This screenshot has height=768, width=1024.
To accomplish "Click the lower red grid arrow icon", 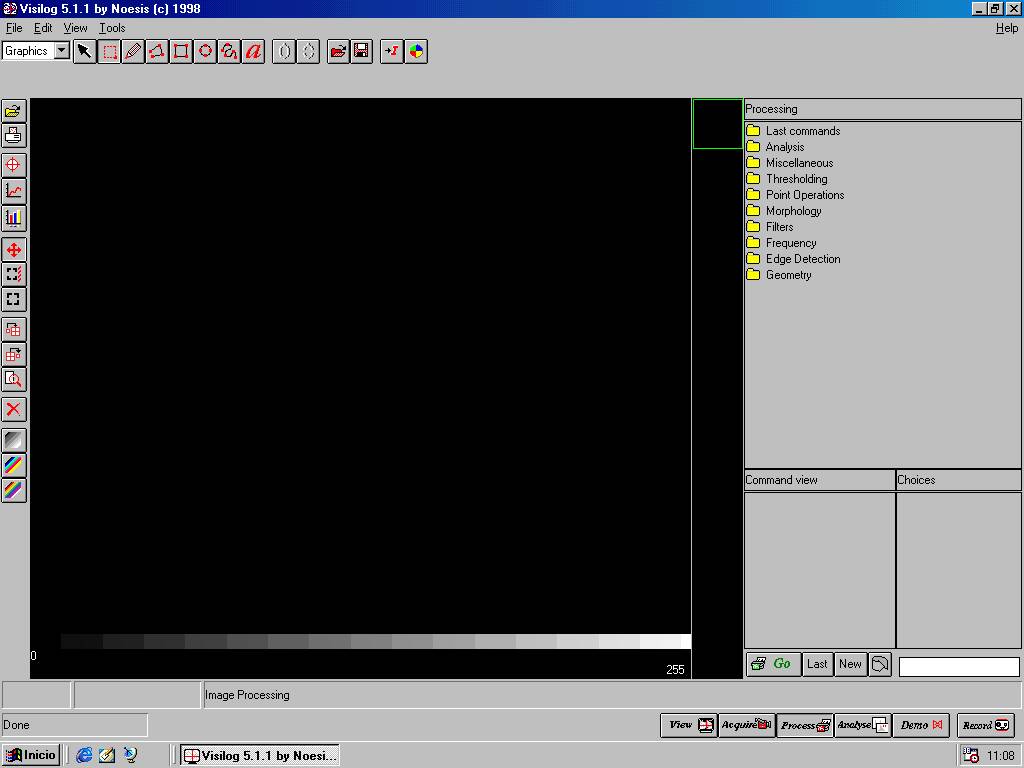I will pyautogui.click(x=14, y=355).
